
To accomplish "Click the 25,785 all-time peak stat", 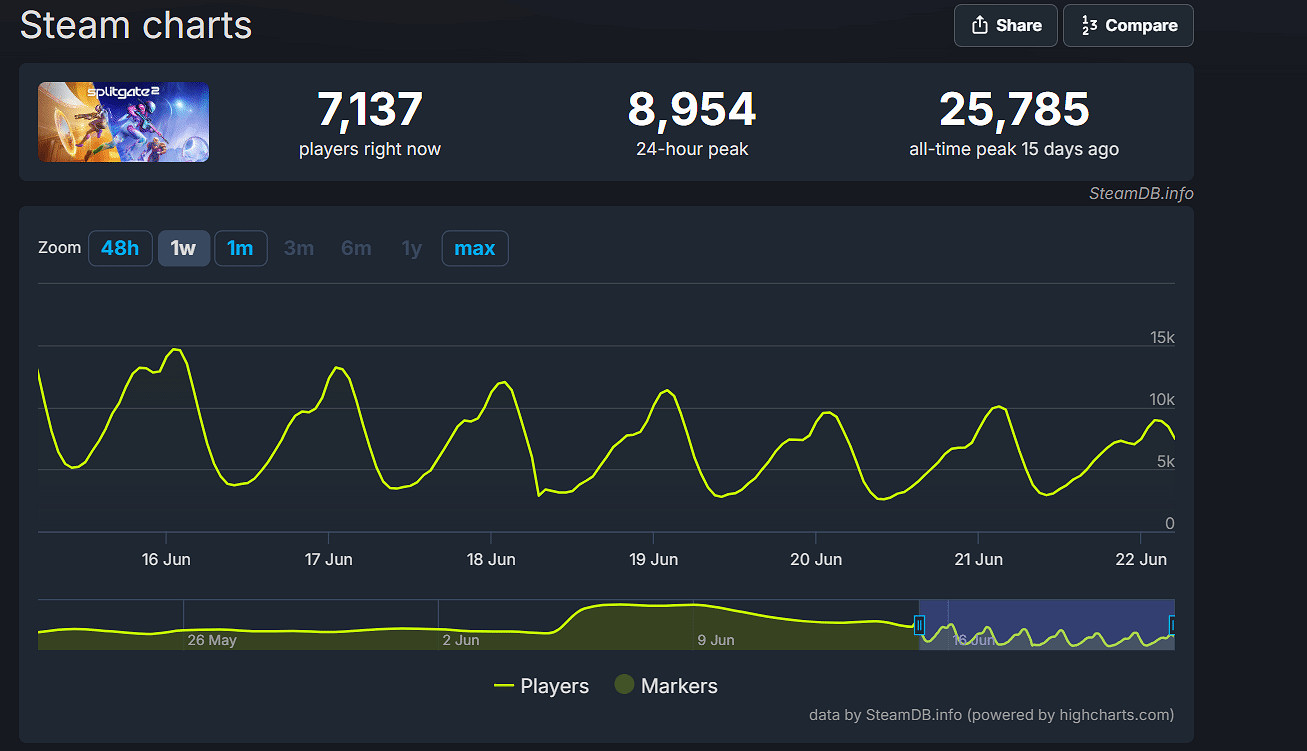I will tap(1013, 110).
